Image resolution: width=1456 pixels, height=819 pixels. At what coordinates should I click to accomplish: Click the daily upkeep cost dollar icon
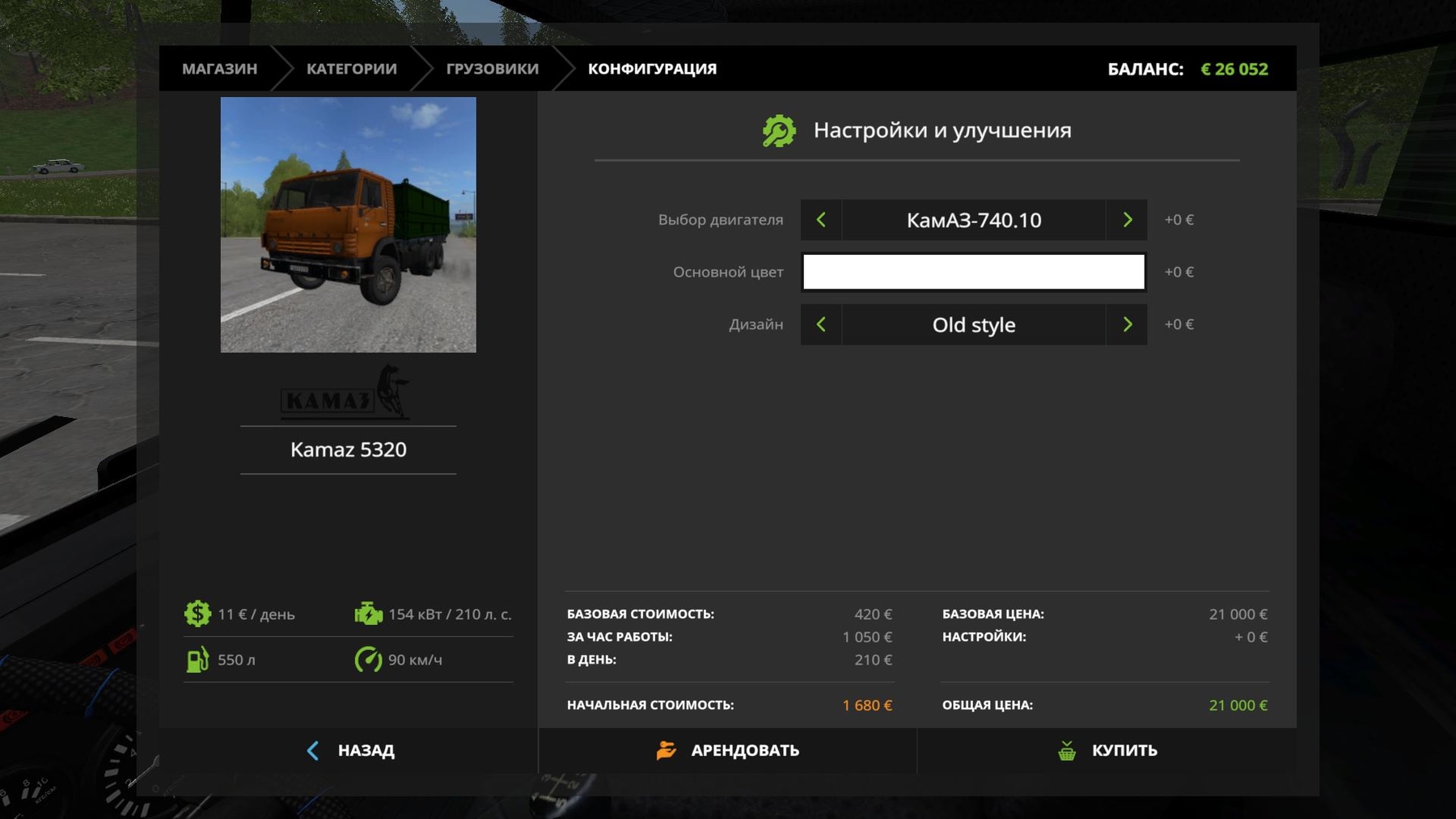coord(197,614)
